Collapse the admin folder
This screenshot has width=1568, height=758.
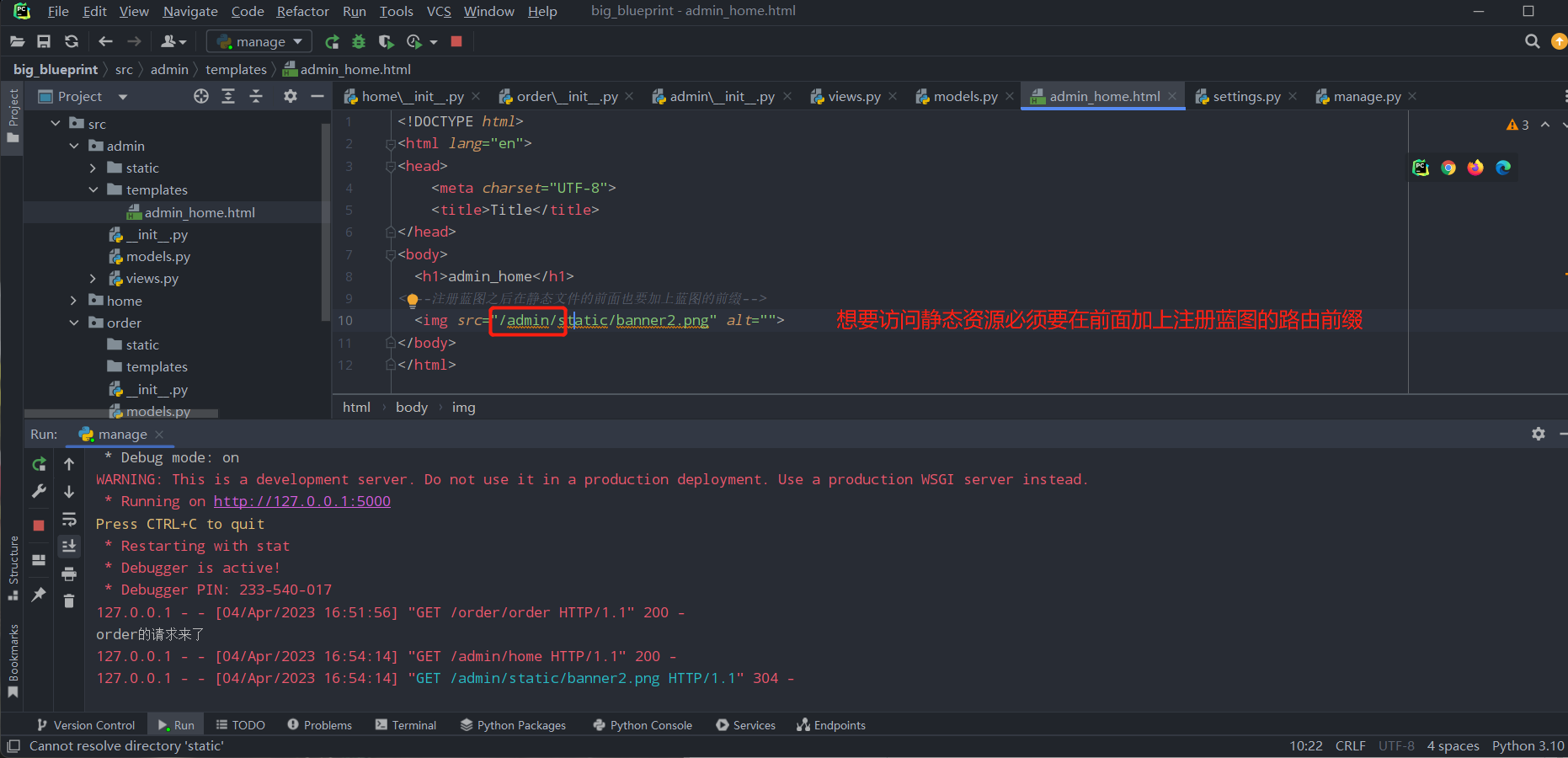[74, 146]
